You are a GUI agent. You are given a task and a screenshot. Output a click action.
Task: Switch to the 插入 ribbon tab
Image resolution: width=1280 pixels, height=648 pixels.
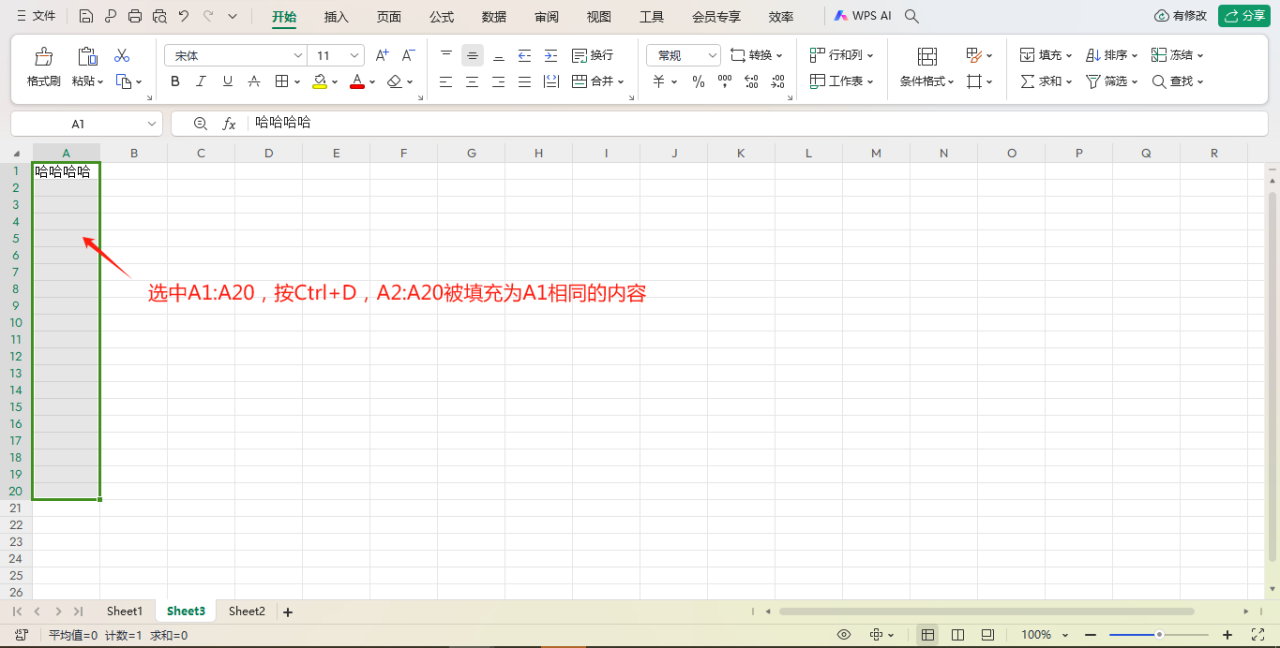[x=336, y=17]
